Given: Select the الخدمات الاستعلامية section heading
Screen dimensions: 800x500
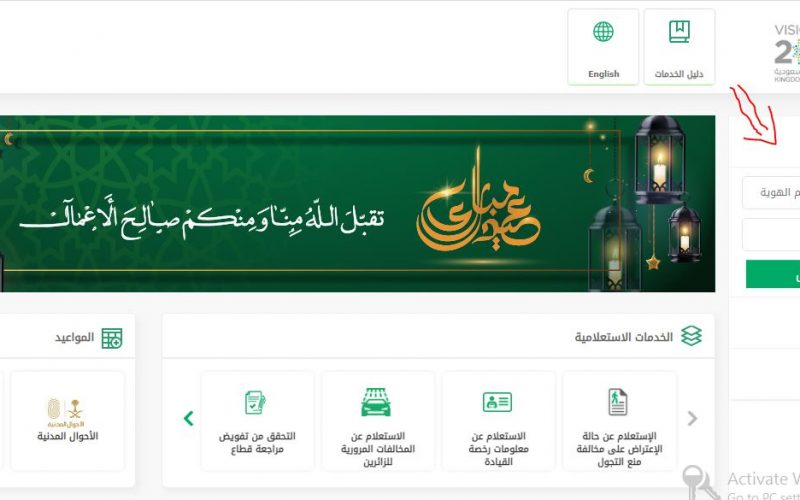Looking at the screenshot, I should [x=623, y=337].
